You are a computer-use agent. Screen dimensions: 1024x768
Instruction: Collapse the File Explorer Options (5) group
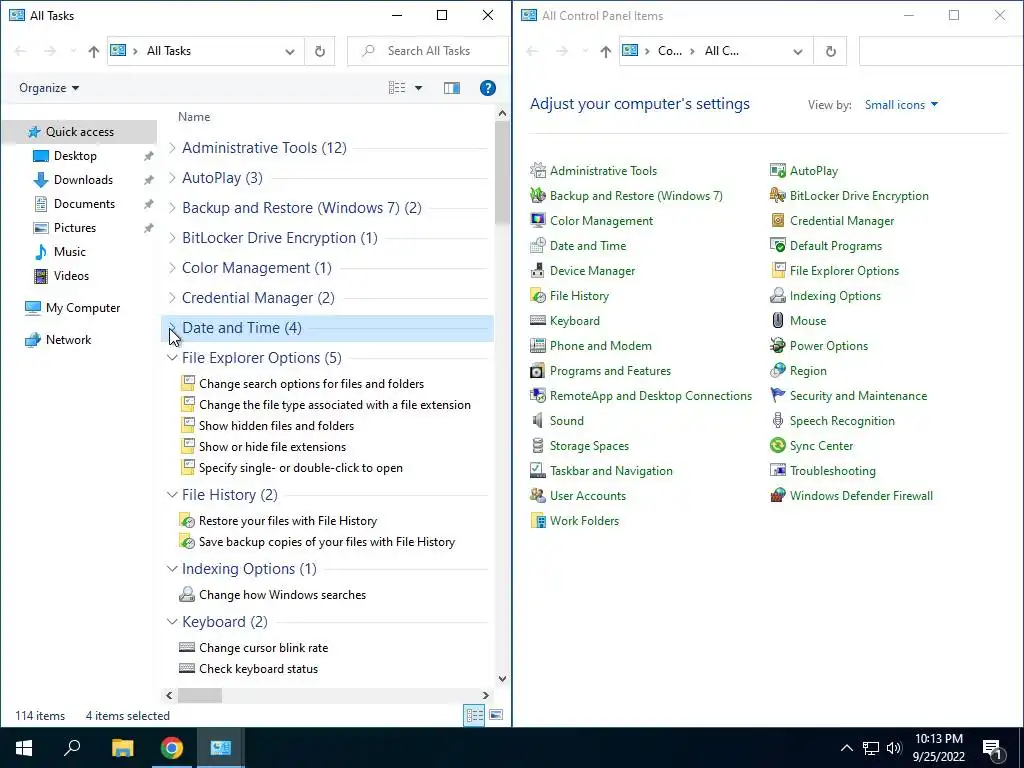pyautogui.click(x=172, y=358)
